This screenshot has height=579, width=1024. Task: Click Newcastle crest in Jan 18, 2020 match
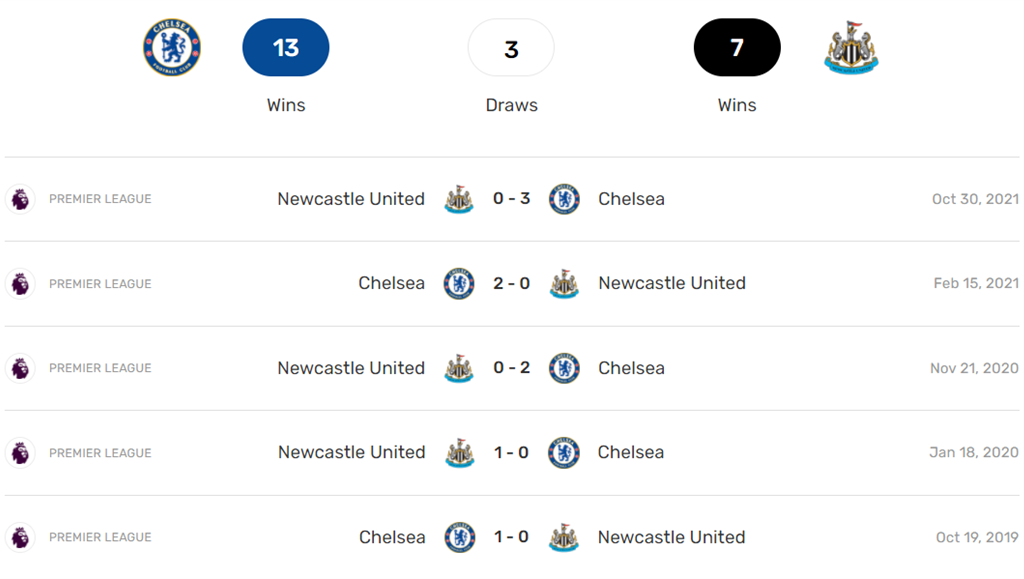[459, 453]
